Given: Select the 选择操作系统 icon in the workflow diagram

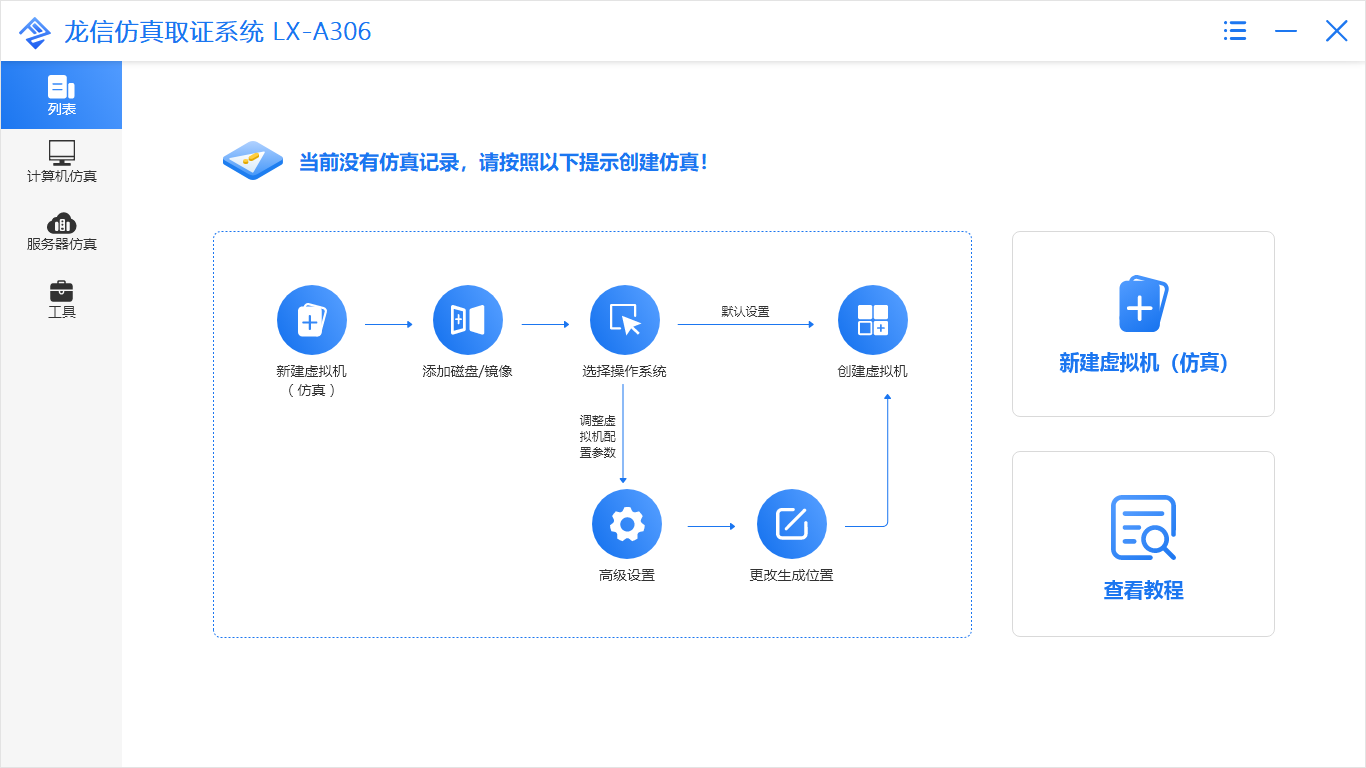Looking at the screenshot, I should [625, 319].
